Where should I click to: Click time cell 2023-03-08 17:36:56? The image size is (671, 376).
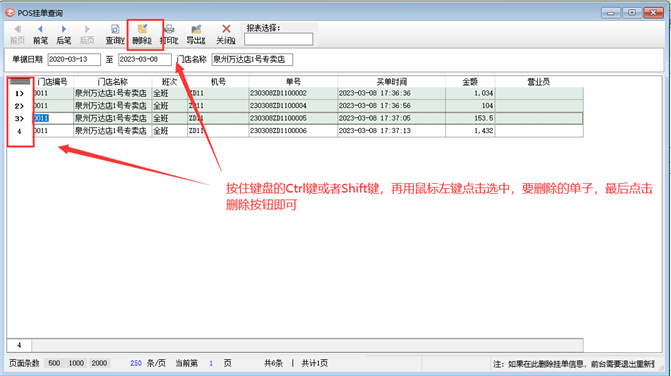tap(392, 106)
